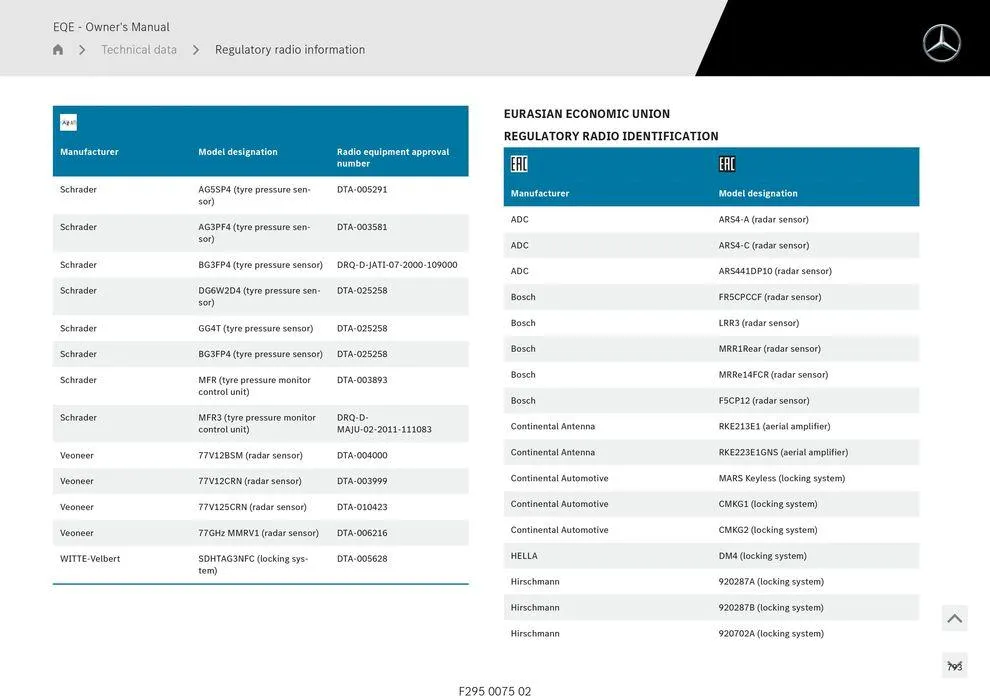Click the F295 0075 02 document number
Image resolution: width=990 pixels, height=700 pixels.
tap(495, 691)
